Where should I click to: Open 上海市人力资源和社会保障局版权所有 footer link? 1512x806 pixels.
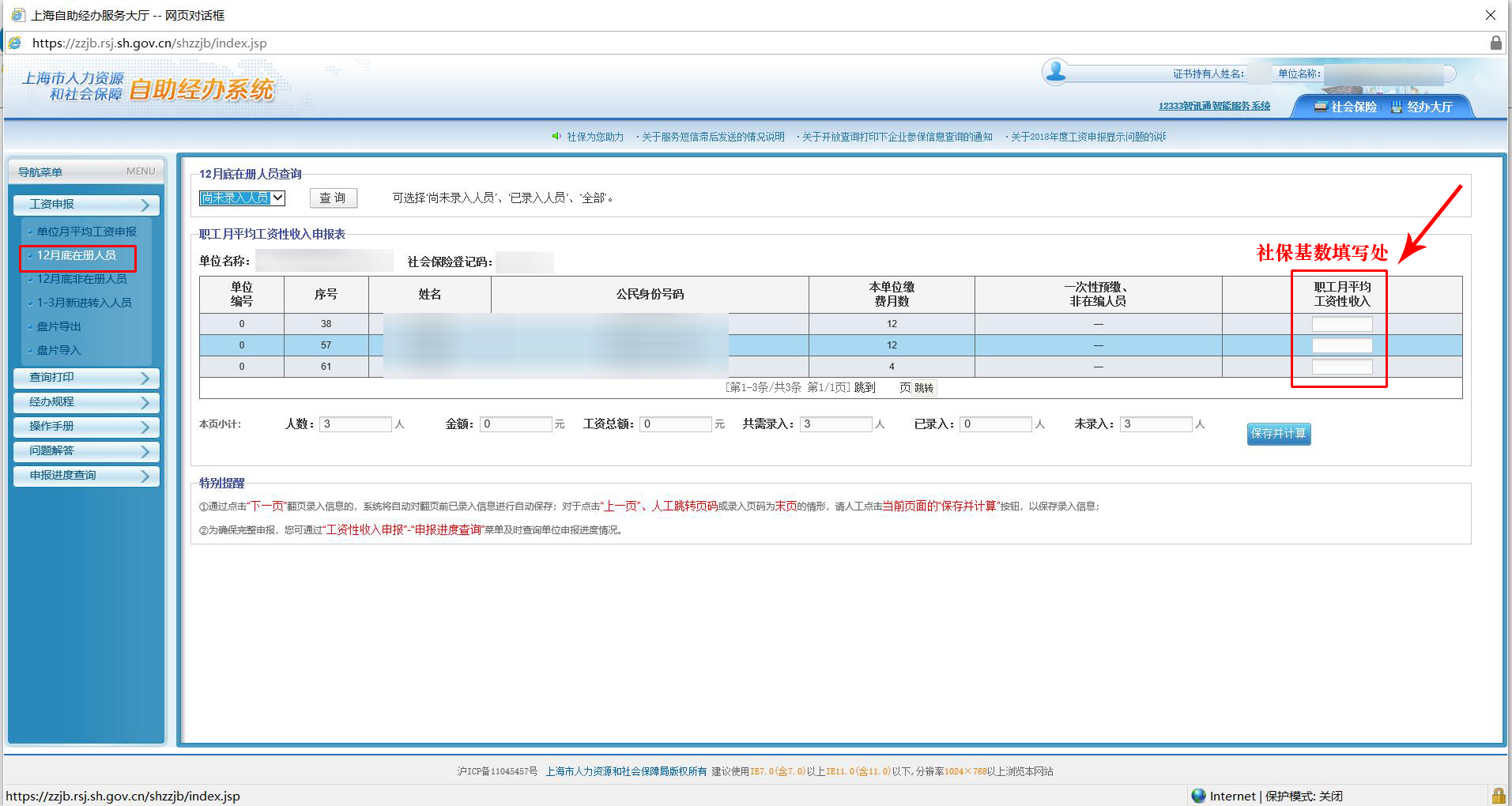tap(626, 771)
